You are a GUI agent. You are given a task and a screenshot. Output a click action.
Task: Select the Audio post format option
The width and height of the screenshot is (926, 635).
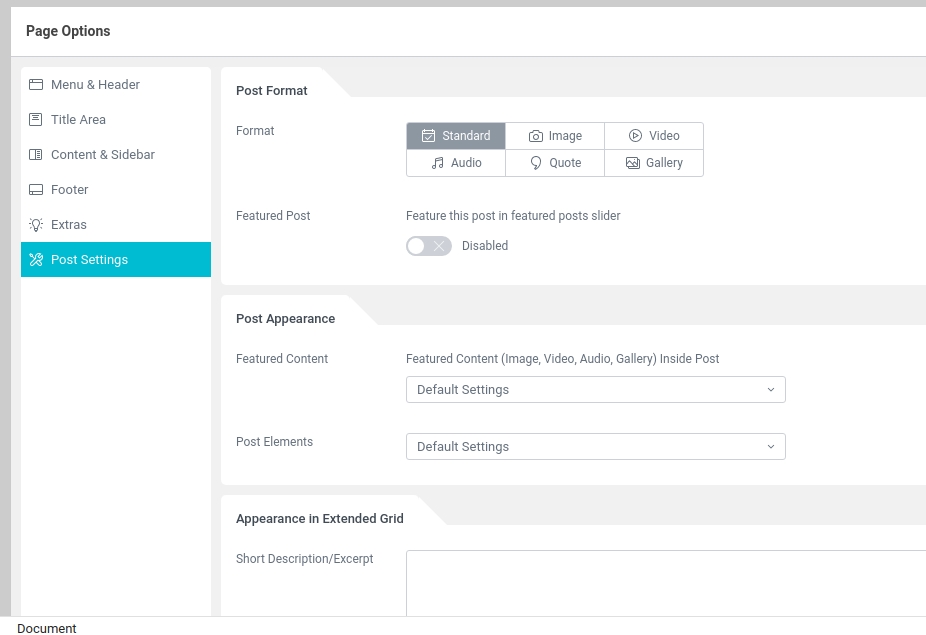coord(456,163)
